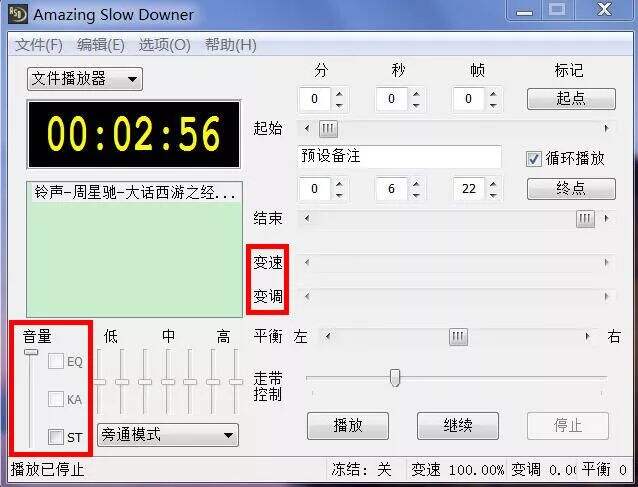Enable the KA checkbox
This screenshot has width=638, height=487.
point(56,399)
